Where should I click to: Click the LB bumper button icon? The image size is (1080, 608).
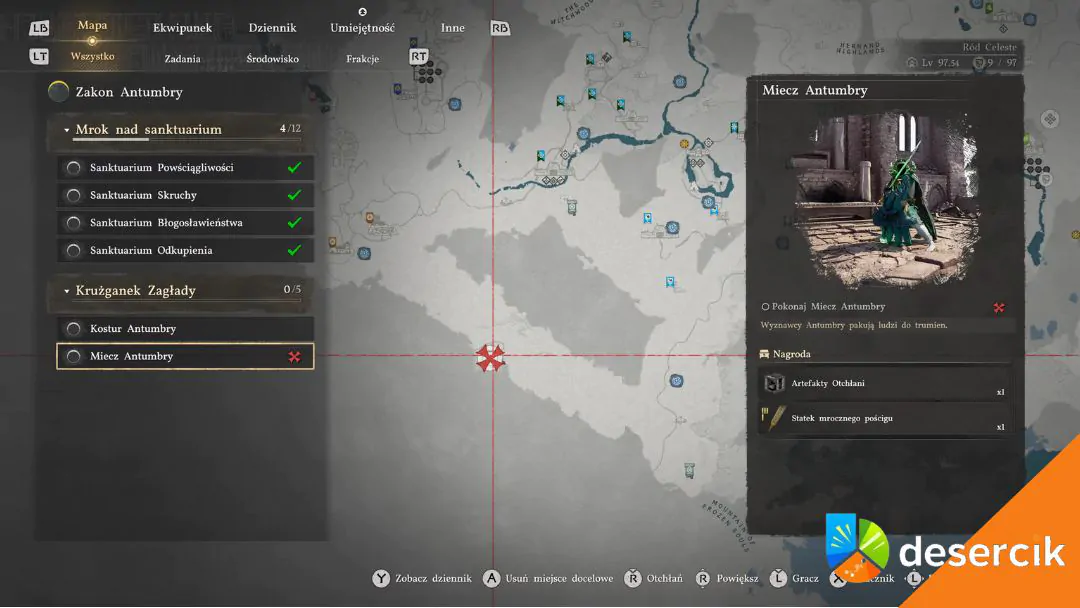tap(39, 28)
